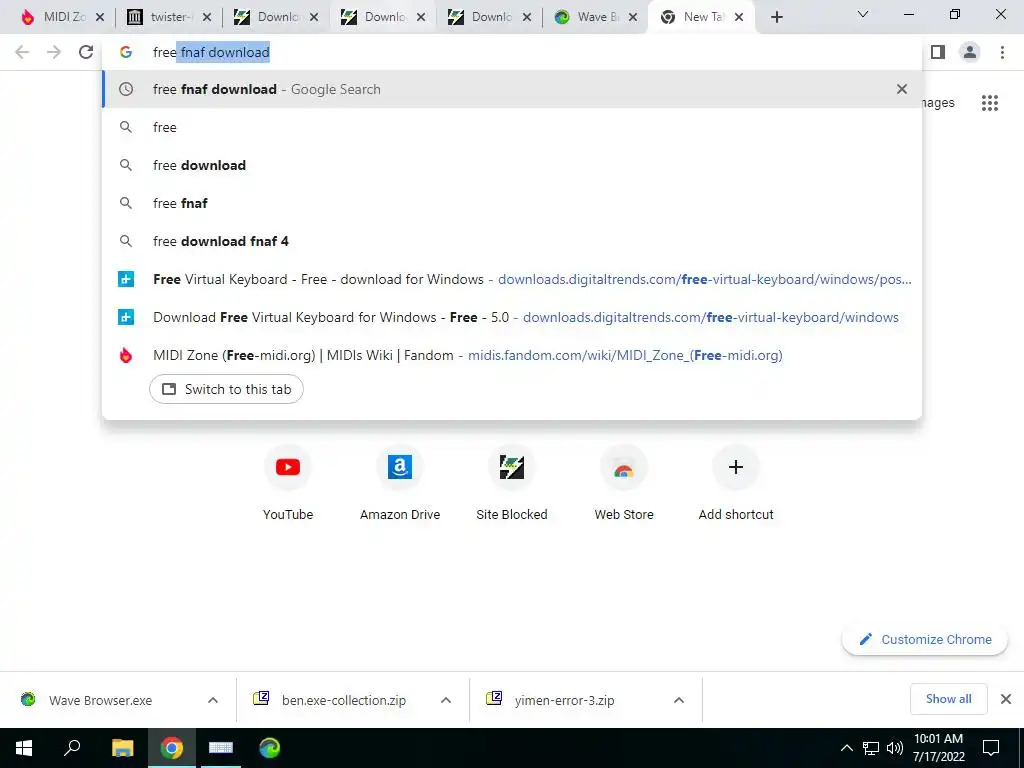This screenshot has height=768, width=1024.
Task: Select the 'free download' suggestion
Action: pos(512,165)
